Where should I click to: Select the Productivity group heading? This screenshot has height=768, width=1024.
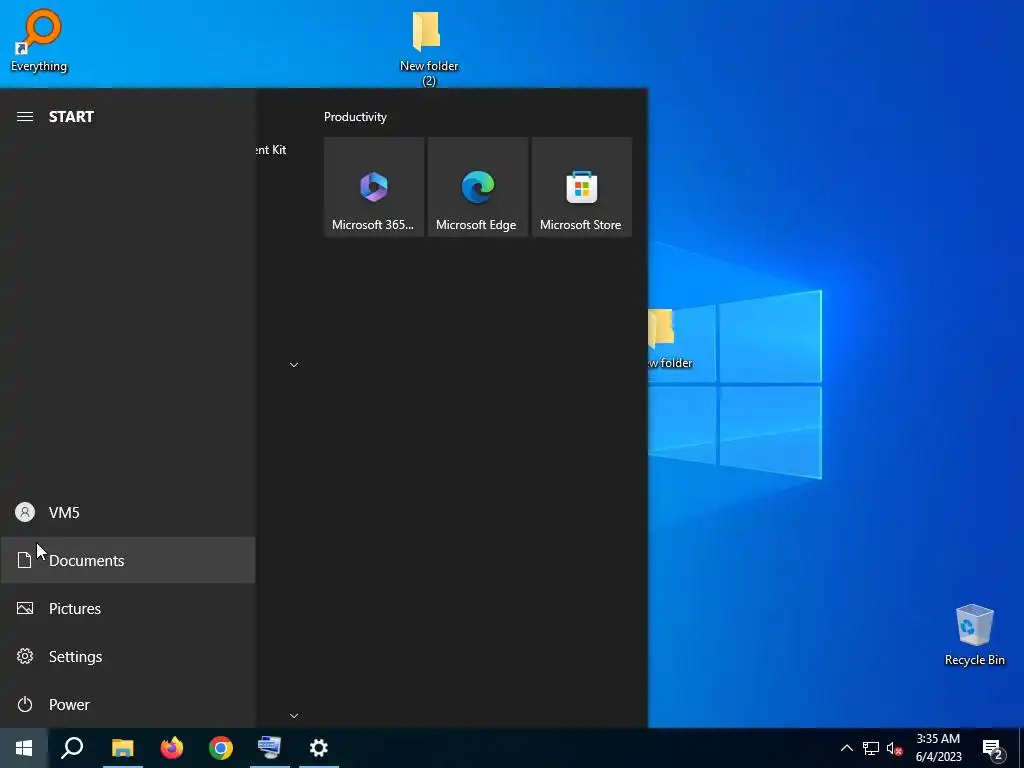click(355, 117)
